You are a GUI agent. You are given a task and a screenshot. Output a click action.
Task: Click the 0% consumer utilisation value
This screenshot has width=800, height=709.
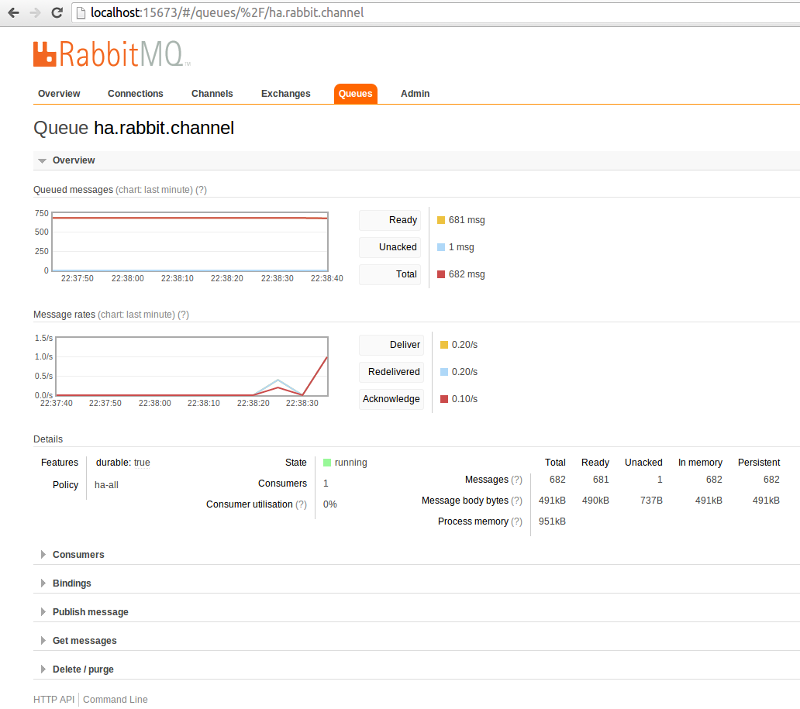tap(330, 504)
